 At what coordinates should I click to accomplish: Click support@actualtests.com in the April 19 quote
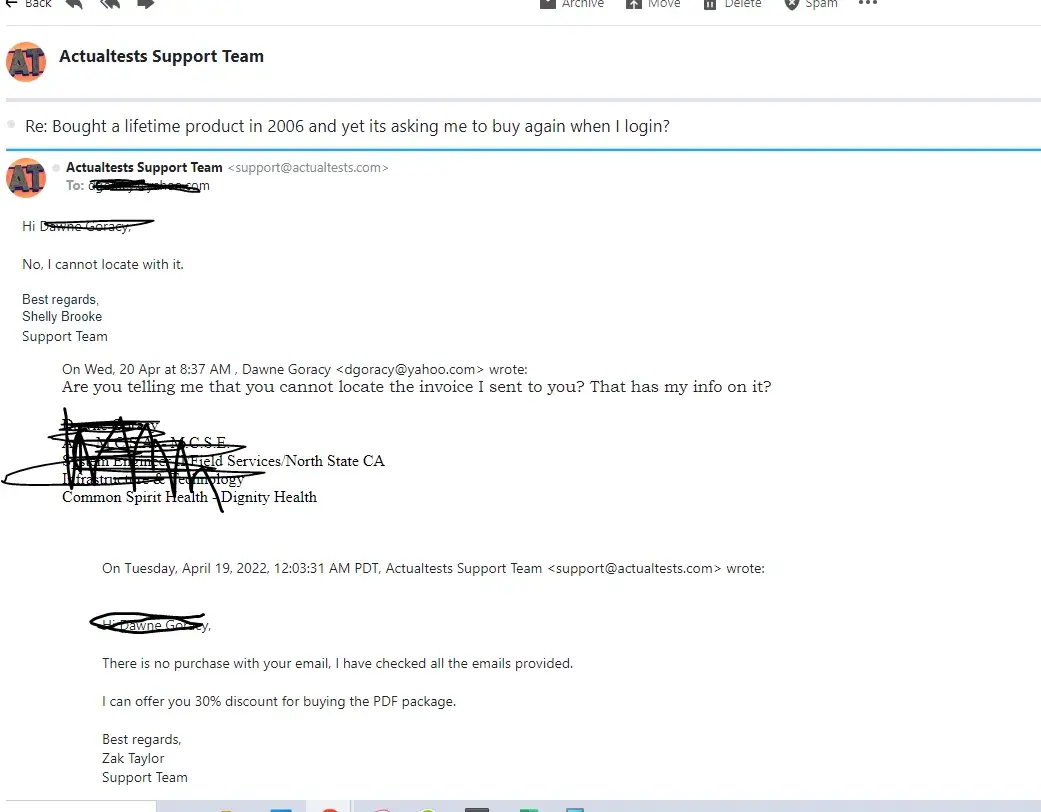click(634, 568)
